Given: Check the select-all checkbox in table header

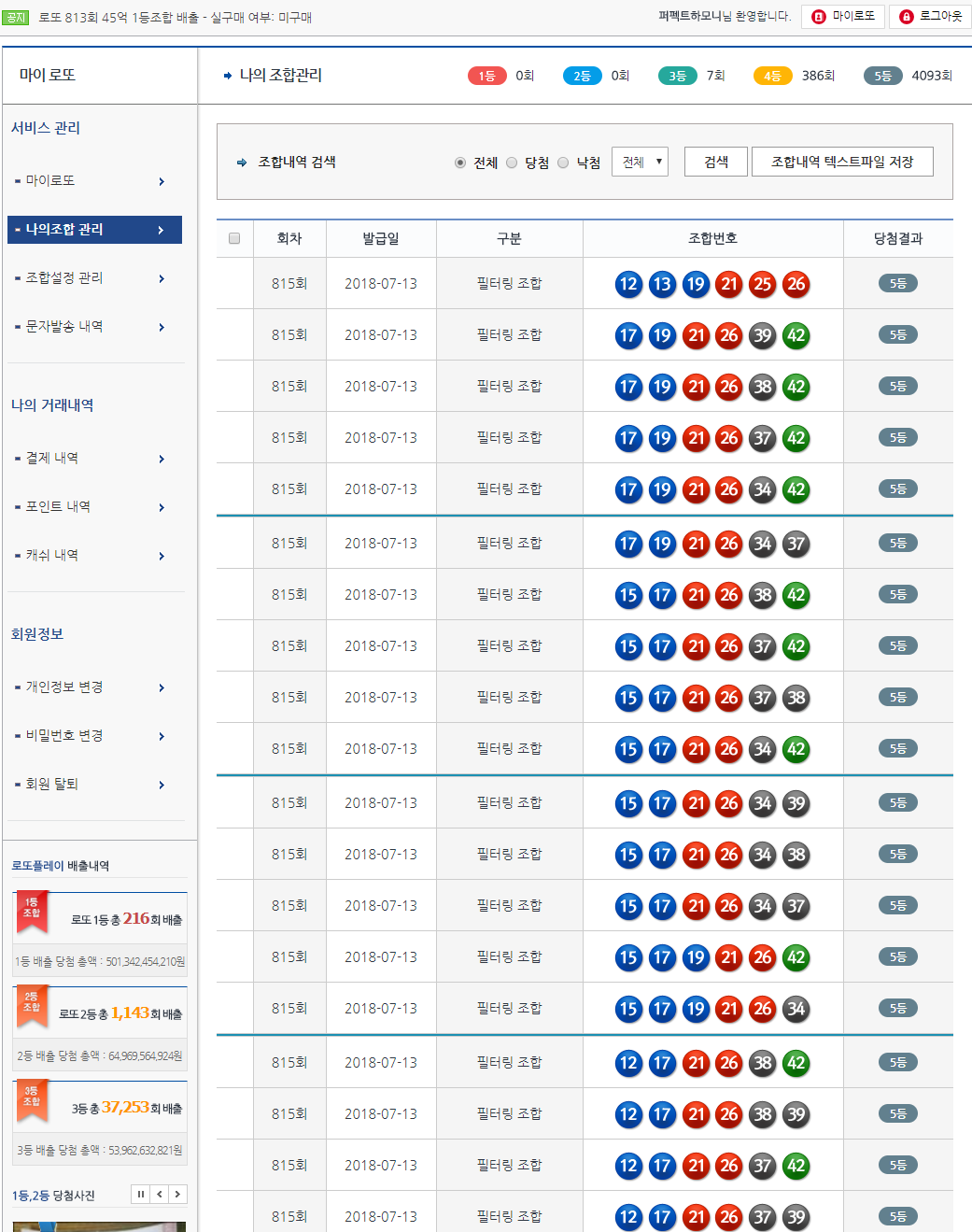Looking at the screenshot, I should pos(234,238).
